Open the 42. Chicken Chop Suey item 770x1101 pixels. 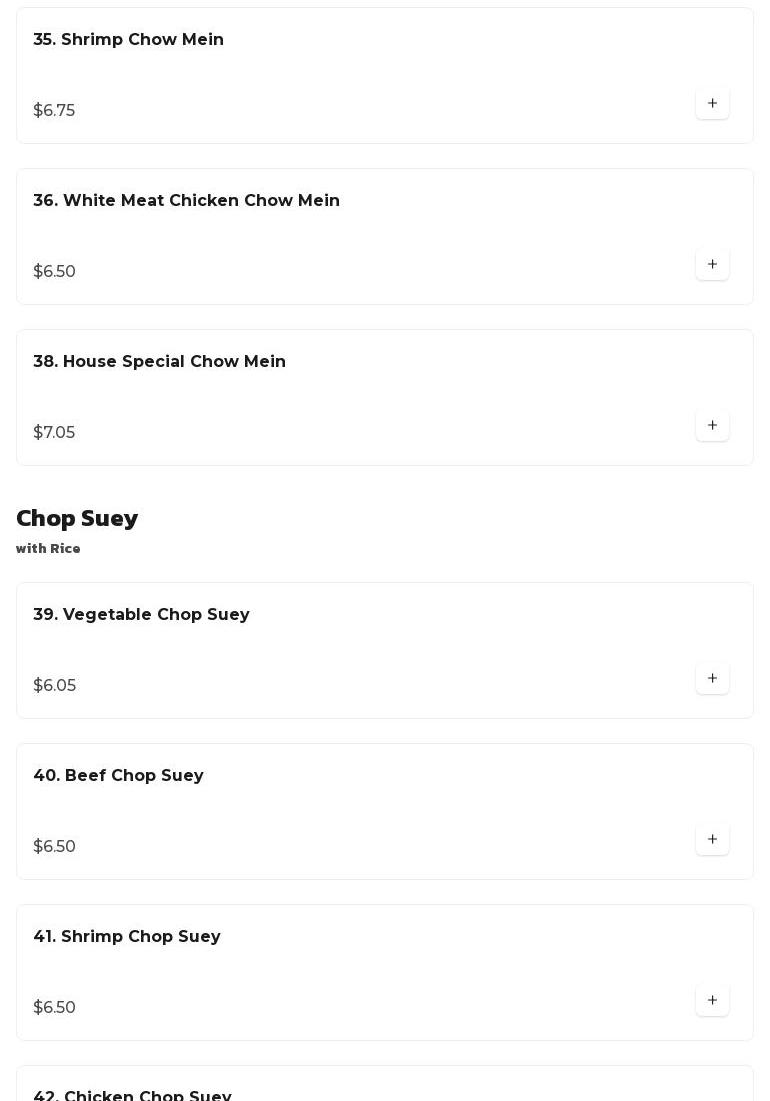[132, 1095]
